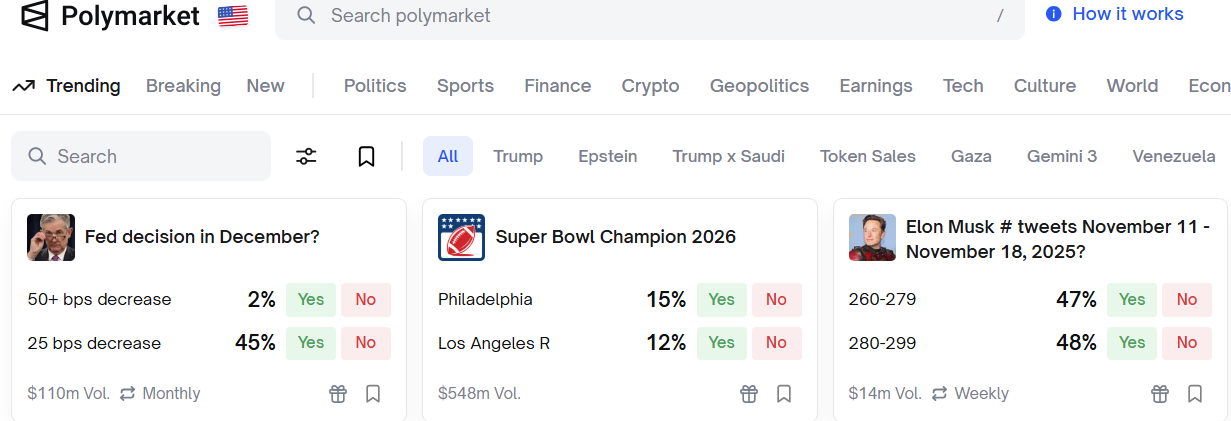The image size is (1231, 421).
Task: Select the Trending tab with arrow icon
Action: point(66,86)
